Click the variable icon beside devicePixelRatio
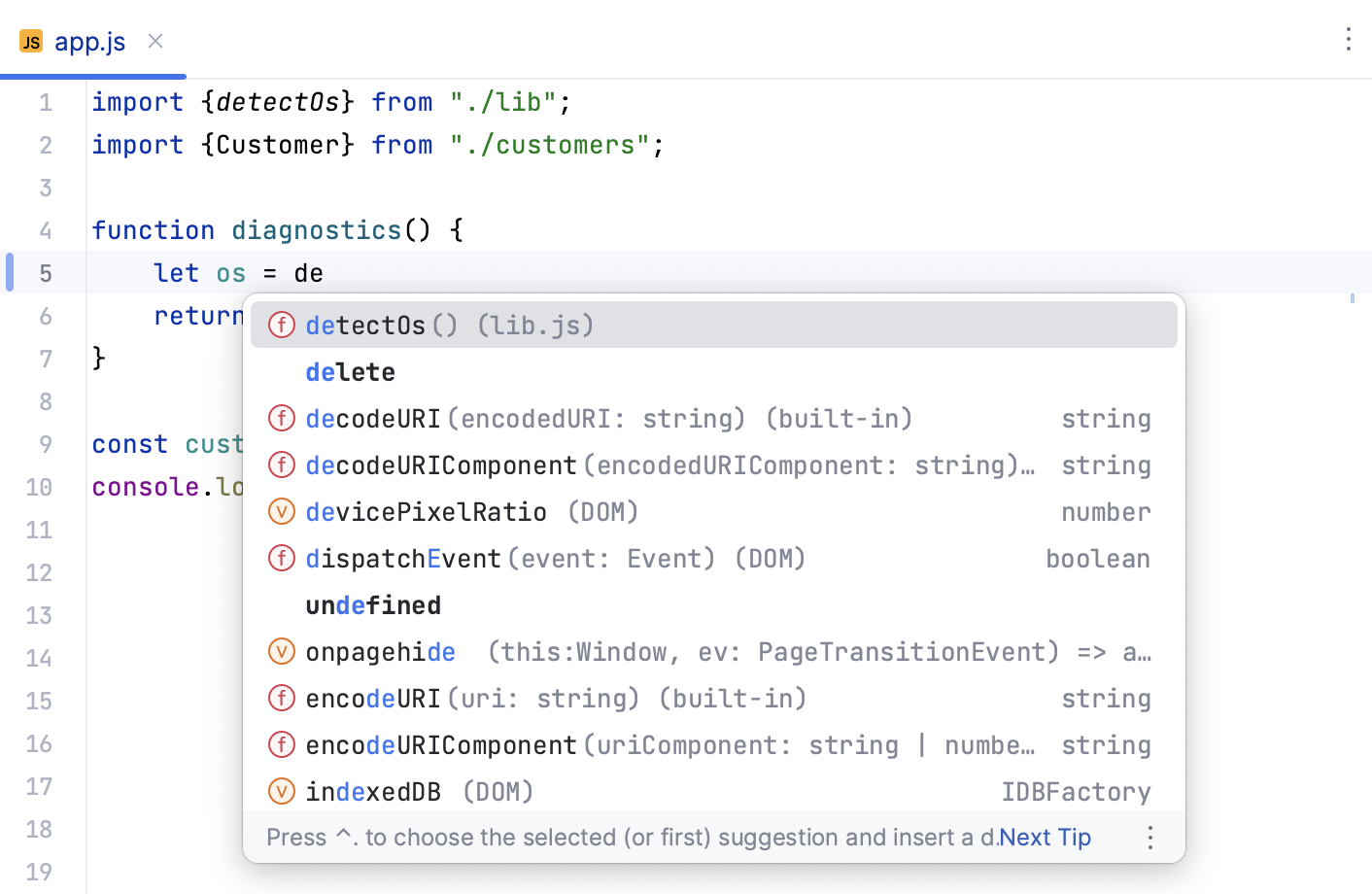 click(281, 511)
